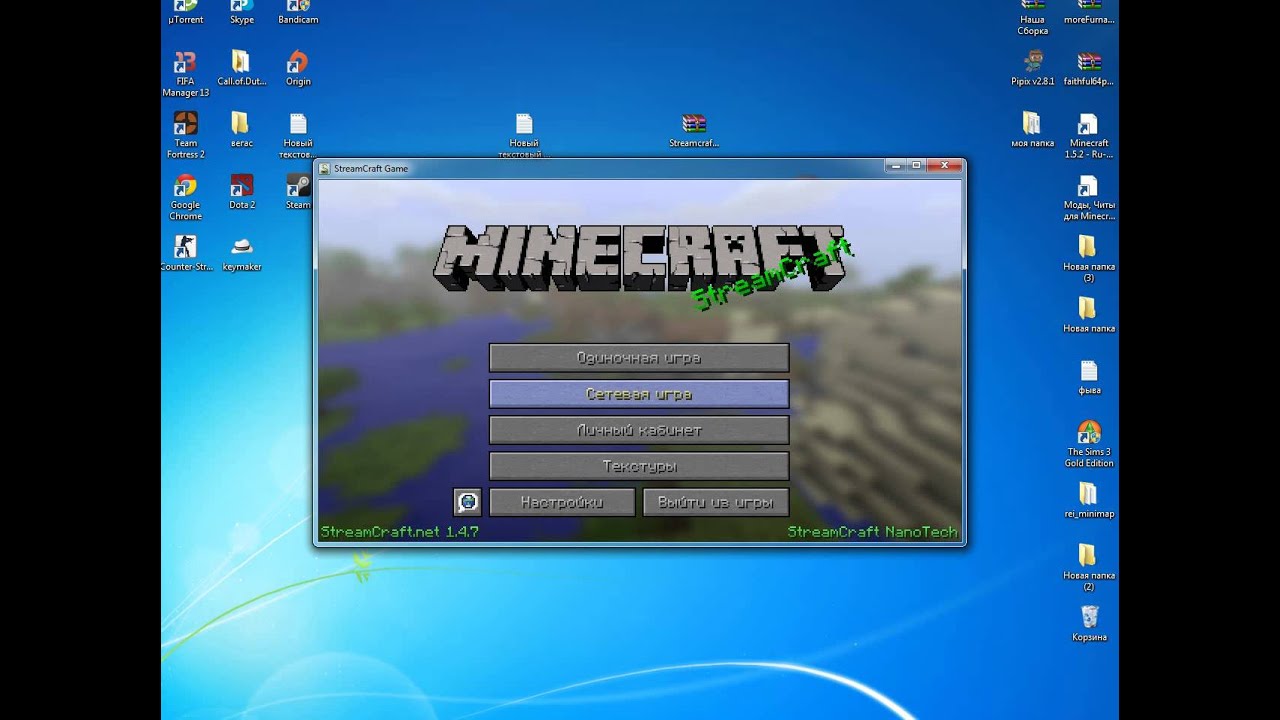Click the StreamCraft.net 1.4.7 version text
1280x720 pixels.
click(399, 532)
